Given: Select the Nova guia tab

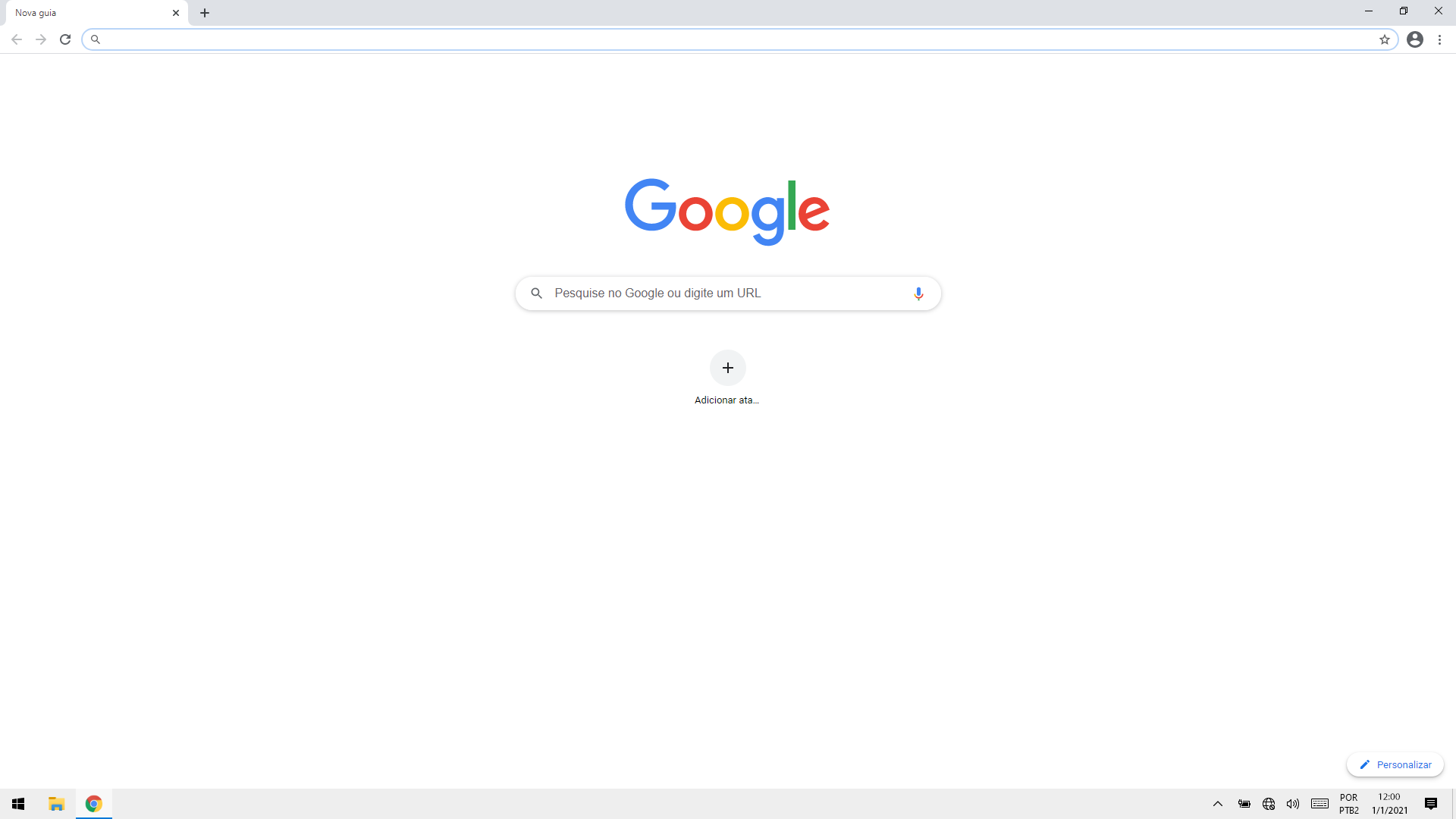Looking at the screenshot, I should click(x=97, y=13).
